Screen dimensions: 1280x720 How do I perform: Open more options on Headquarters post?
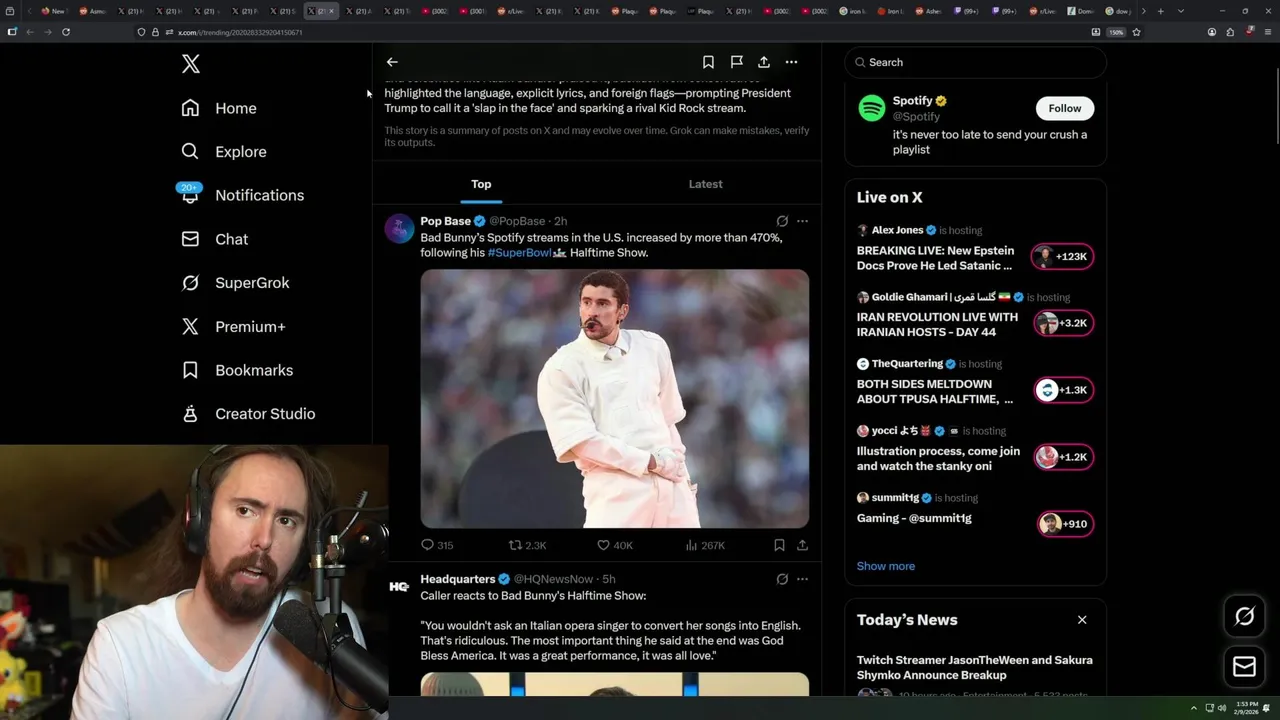802,579
